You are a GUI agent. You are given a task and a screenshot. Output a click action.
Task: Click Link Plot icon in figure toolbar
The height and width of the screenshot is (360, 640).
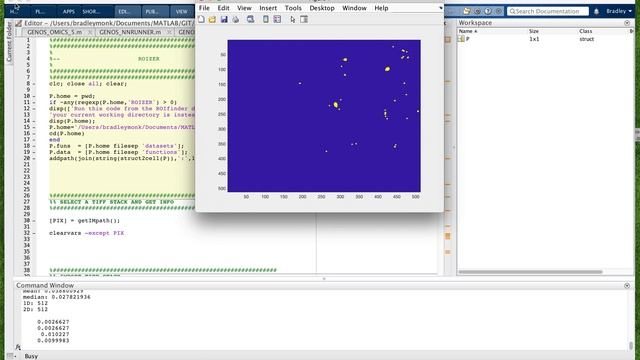(250, 19)
